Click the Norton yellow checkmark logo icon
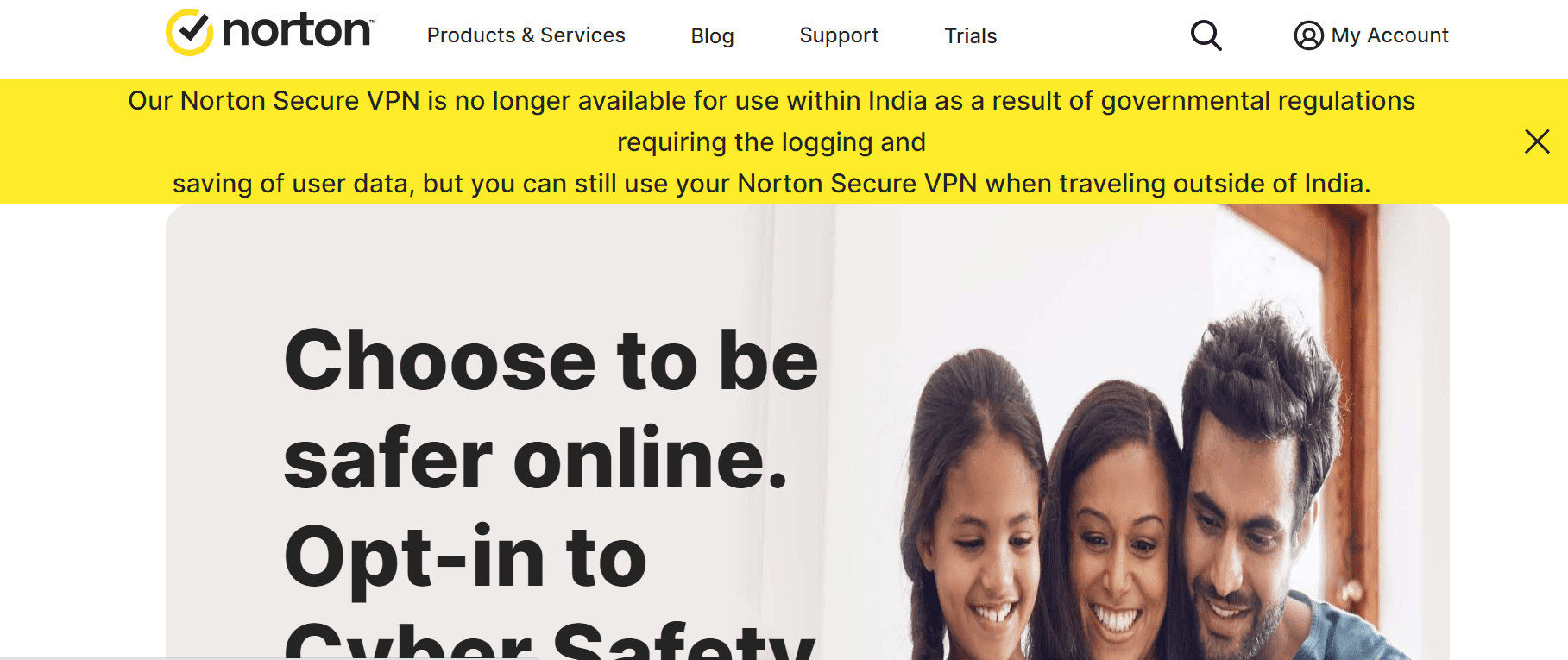The image size is (1568, 660). point(189,33)
